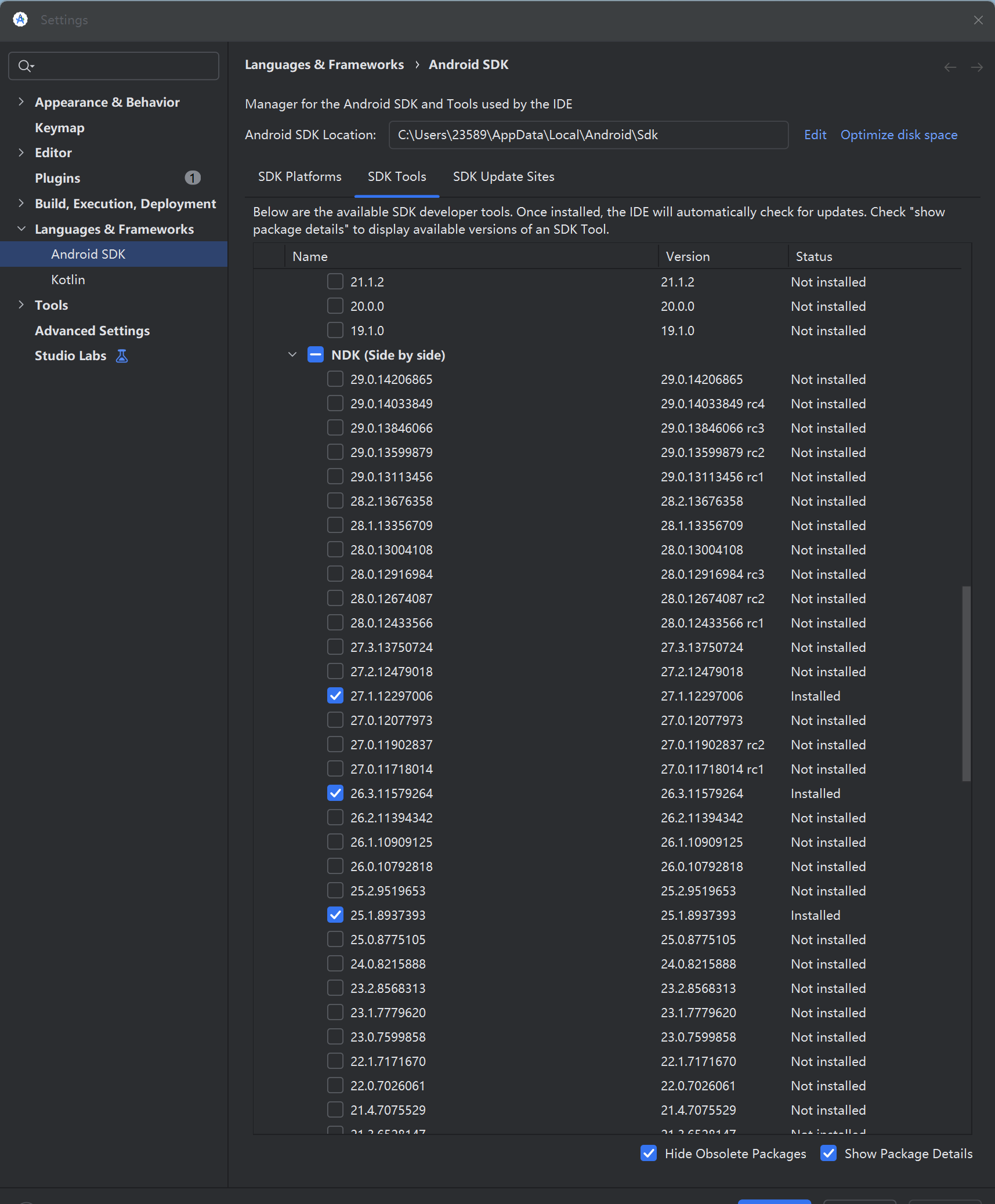Screen dimensions: 995x1204
Task: Click the Android SDK Location field
Action: tap(588, 135)
